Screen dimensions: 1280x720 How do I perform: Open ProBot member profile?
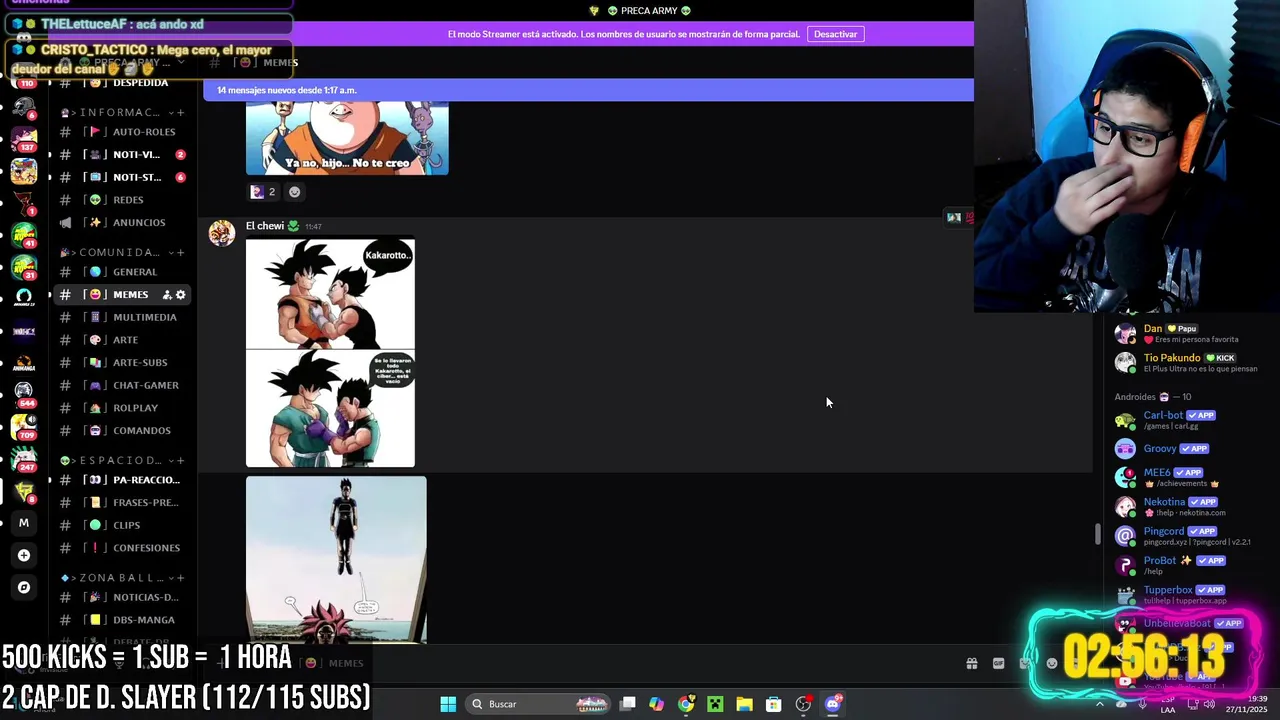pyautogui.click(x=1190, y=565)
